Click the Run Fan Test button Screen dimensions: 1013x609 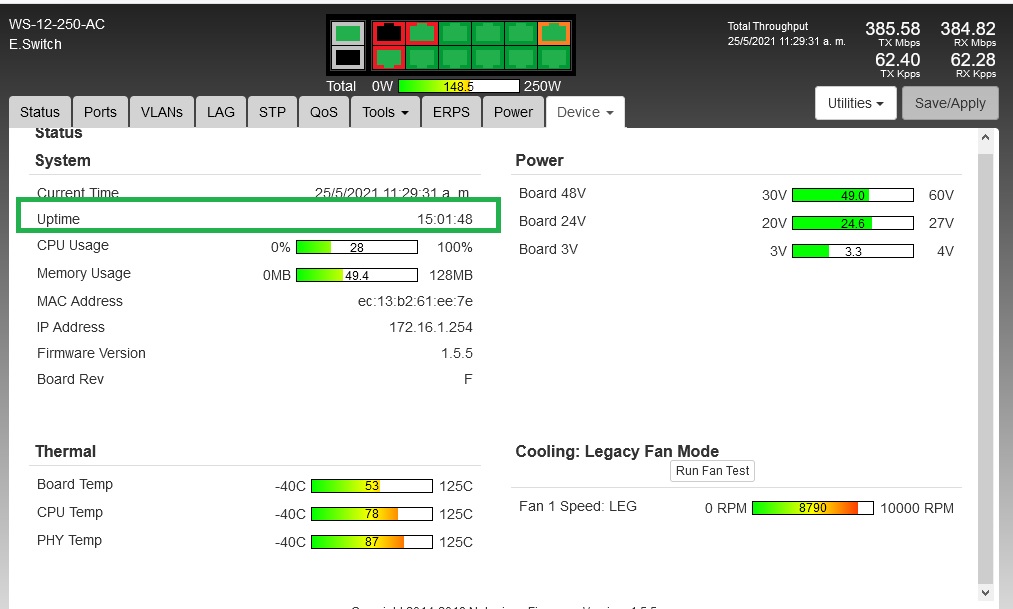pos(712,471)
